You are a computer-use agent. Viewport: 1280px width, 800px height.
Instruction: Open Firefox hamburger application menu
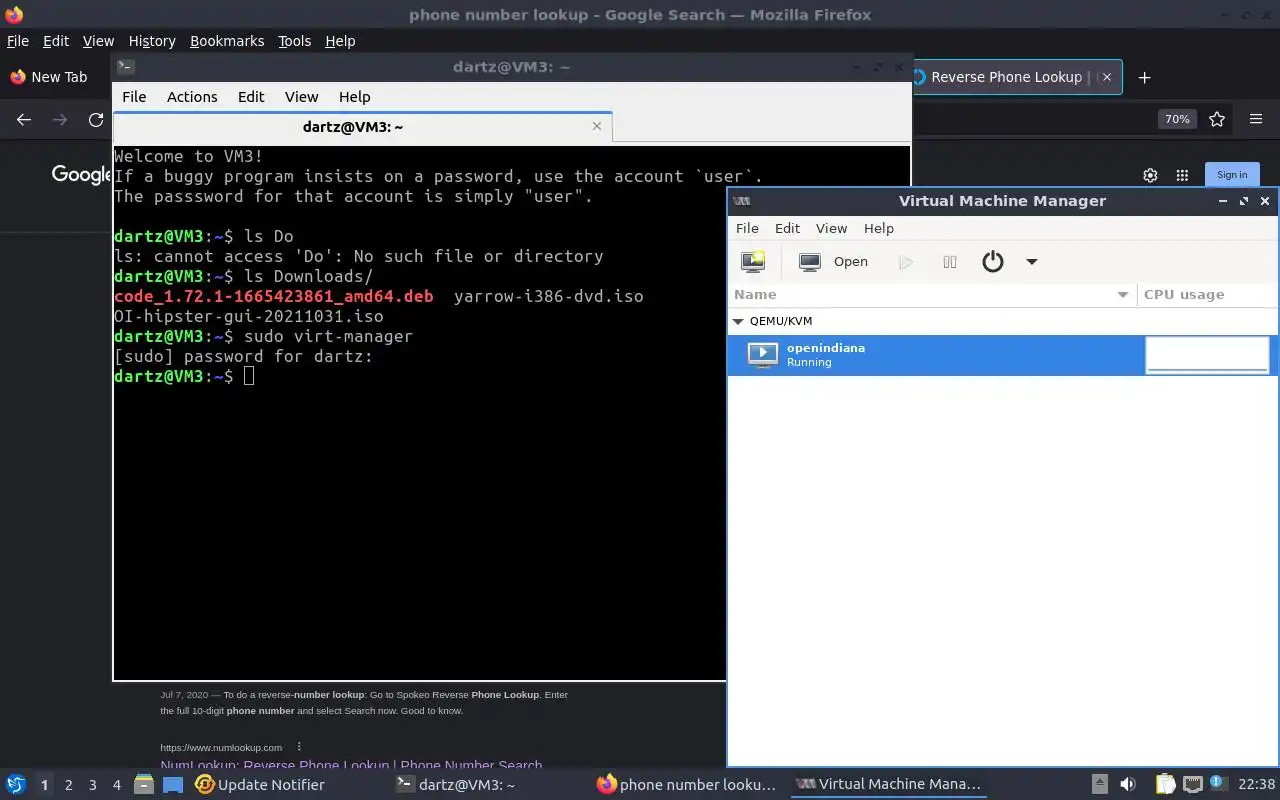[1256, 119]
